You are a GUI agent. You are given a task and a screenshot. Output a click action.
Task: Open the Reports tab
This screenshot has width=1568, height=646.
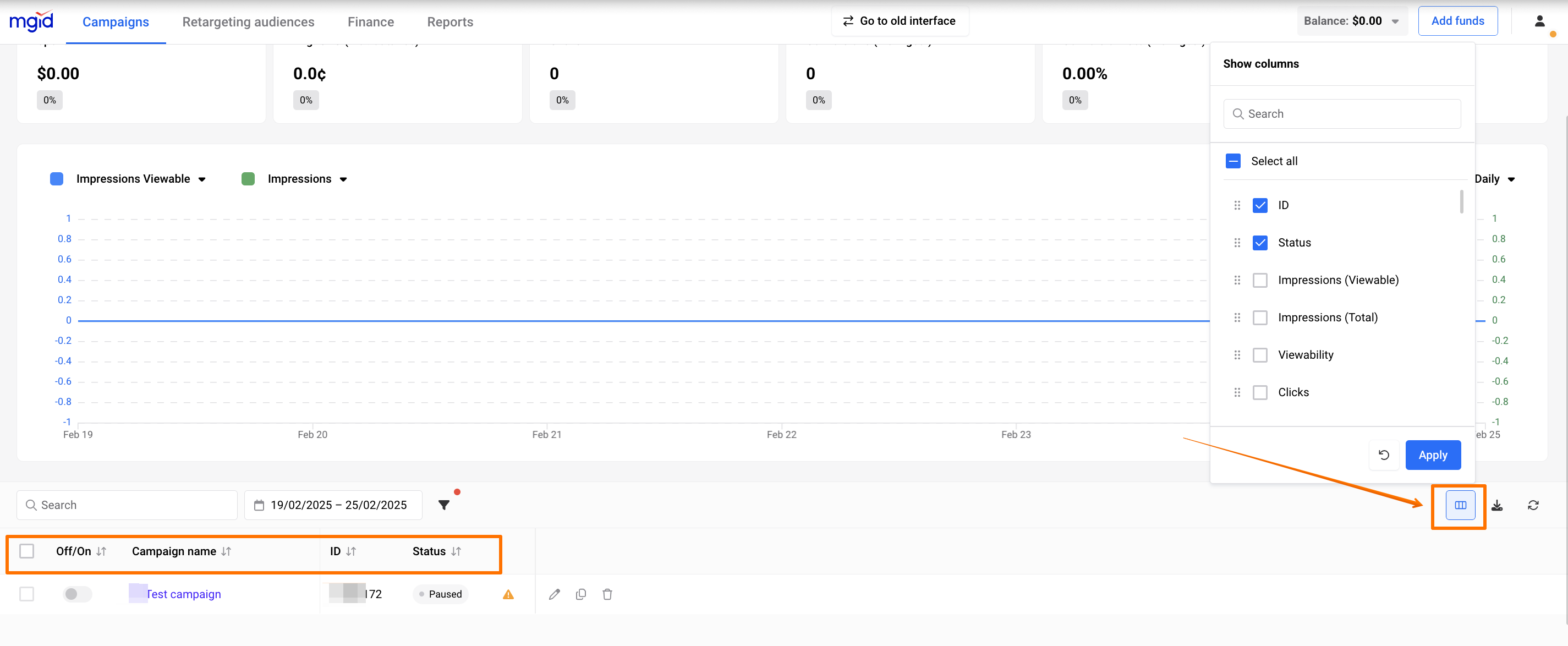(450, 22)
